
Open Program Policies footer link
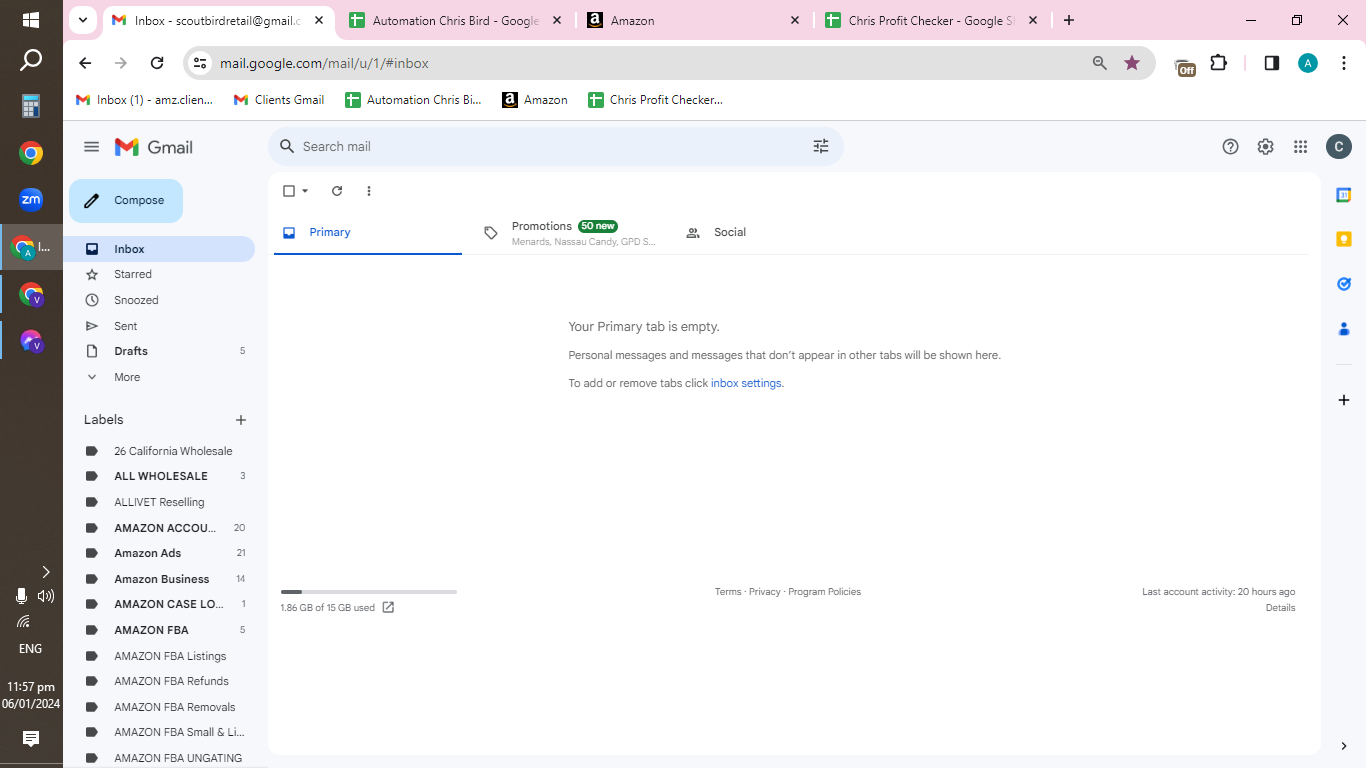click(824, 592)
